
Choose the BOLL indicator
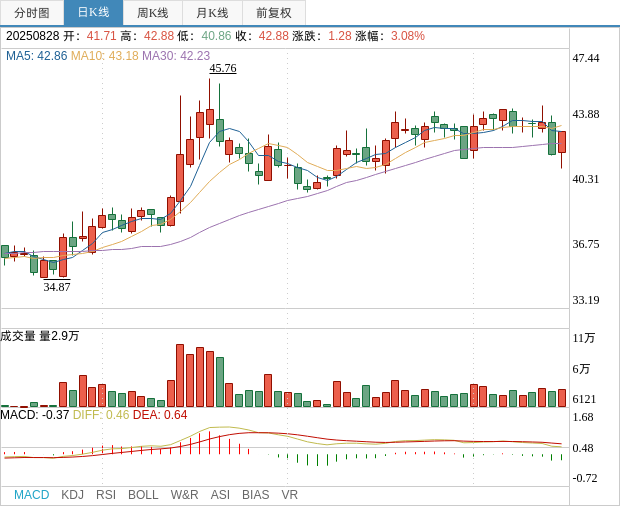[143, 495]
